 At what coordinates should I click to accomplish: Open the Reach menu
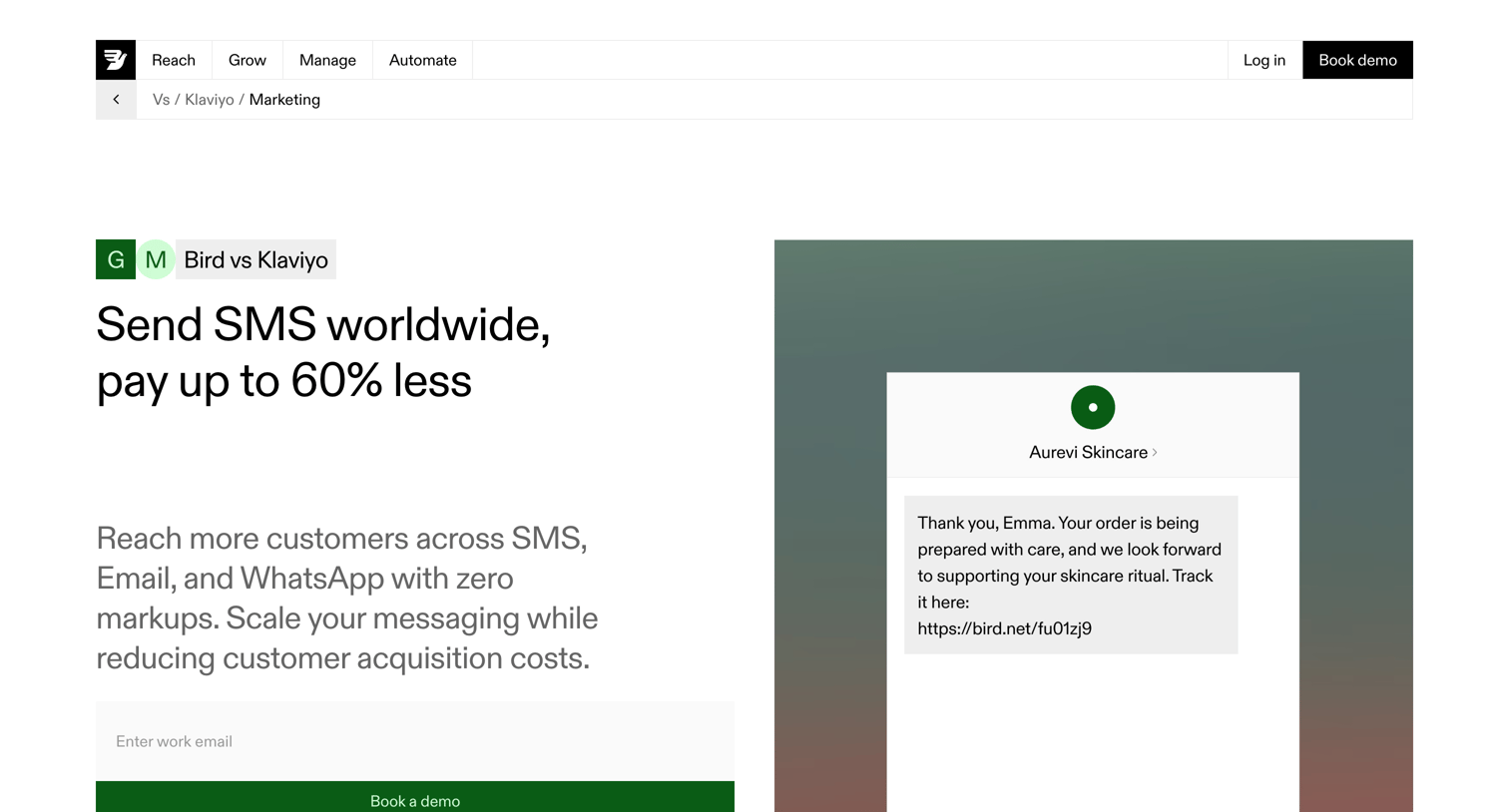174,60
